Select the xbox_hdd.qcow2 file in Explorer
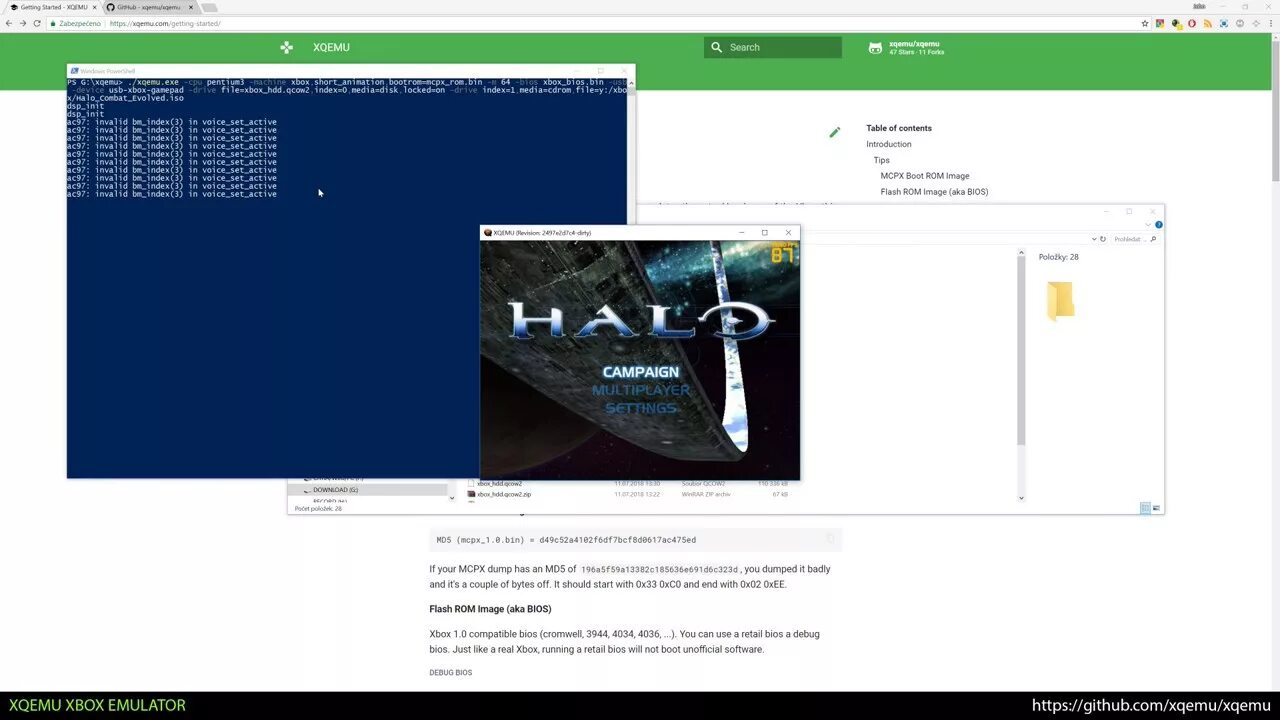This screenshot has height=720, width=1280. click(499, 484)
